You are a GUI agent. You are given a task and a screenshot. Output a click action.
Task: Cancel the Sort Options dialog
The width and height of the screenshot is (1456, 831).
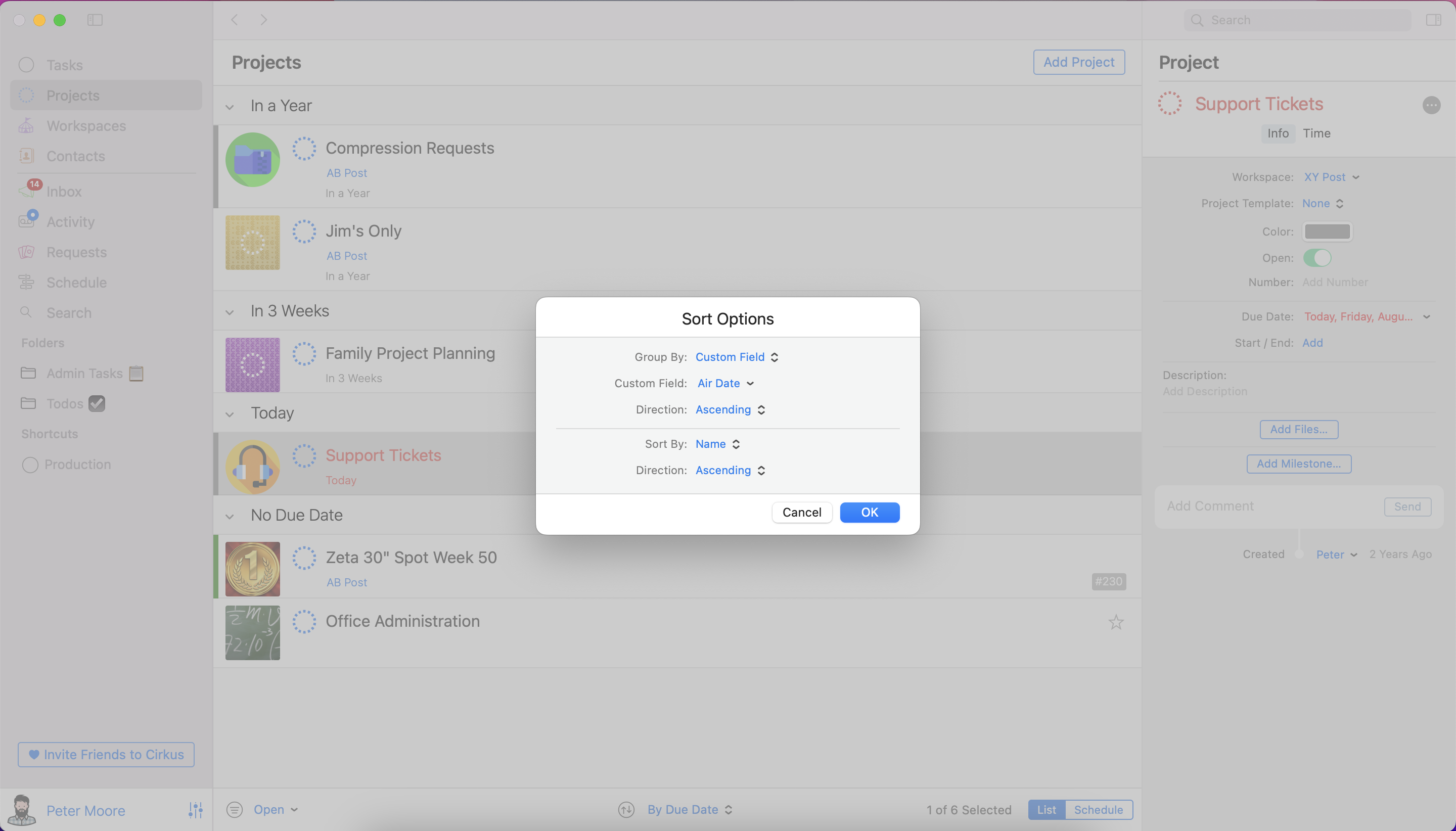pos(801,513)
